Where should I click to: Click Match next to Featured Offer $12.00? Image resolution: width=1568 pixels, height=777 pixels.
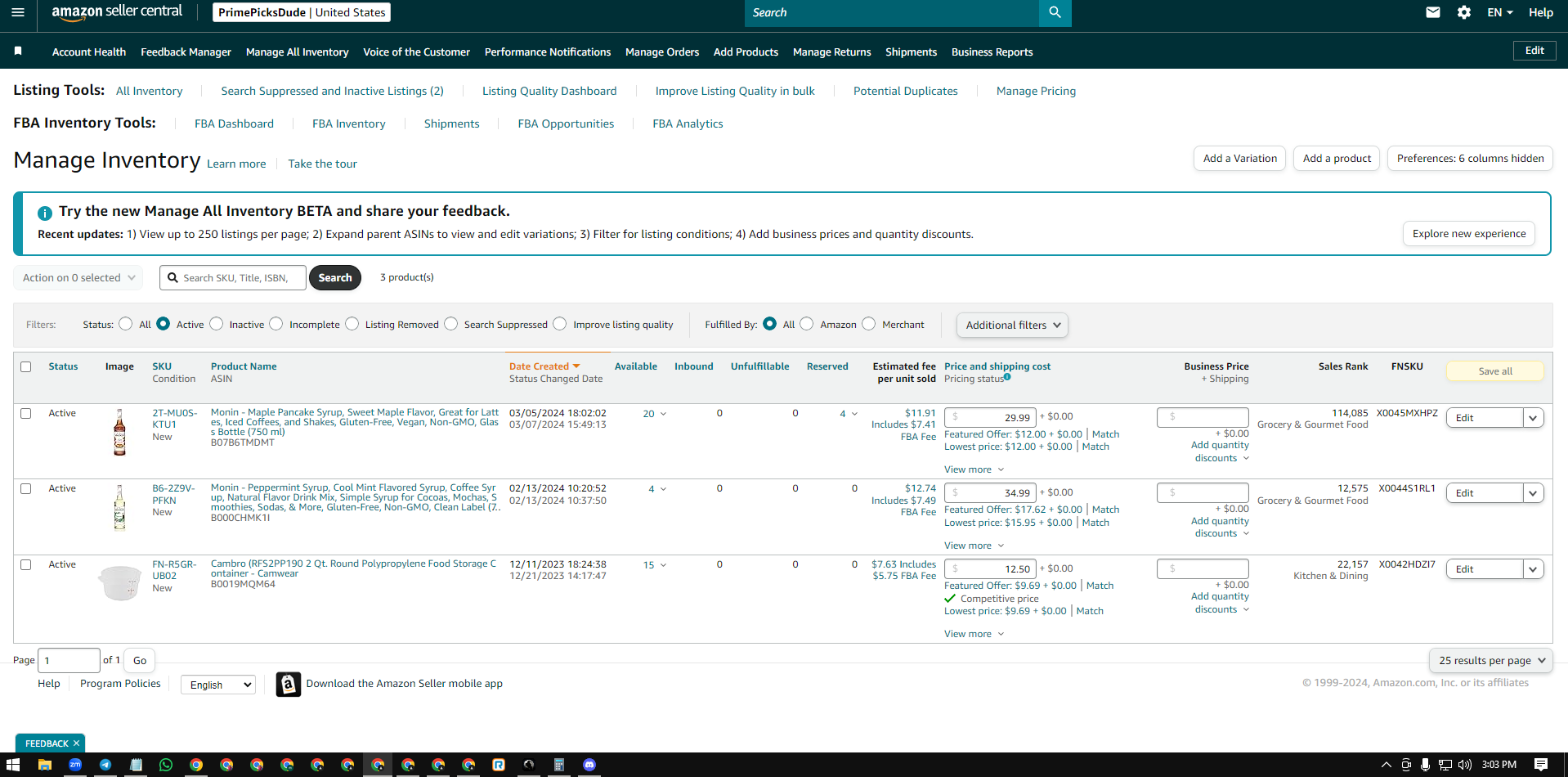[1105, 434]
